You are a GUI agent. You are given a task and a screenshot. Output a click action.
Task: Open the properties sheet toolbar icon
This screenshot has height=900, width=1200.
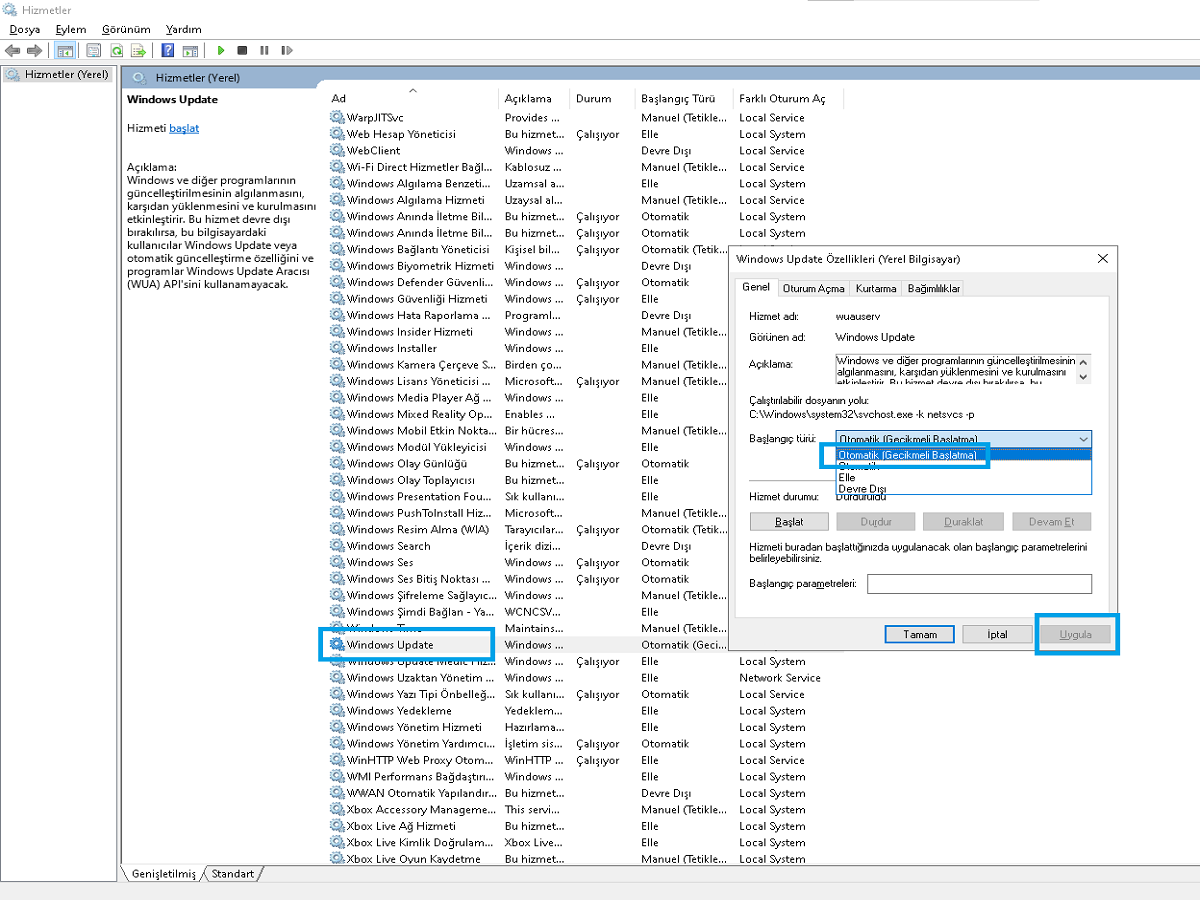(x=92, y=50)
